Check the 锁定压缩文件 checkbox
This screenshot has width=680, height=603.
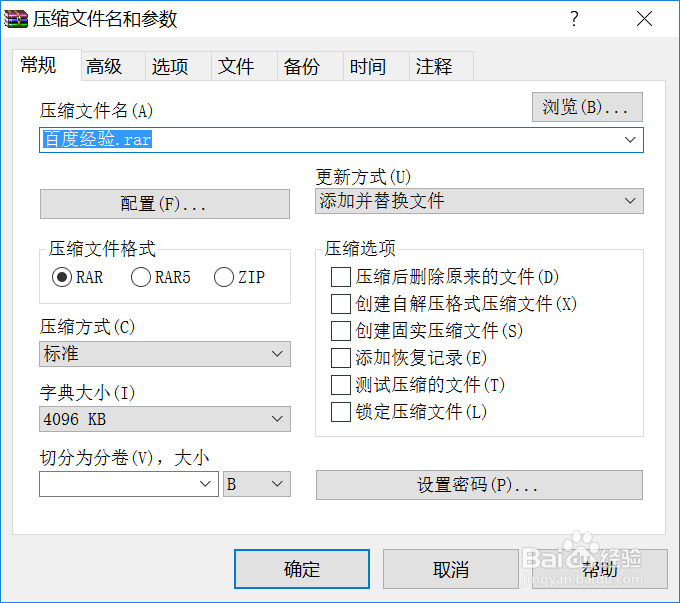click(341, 412)
